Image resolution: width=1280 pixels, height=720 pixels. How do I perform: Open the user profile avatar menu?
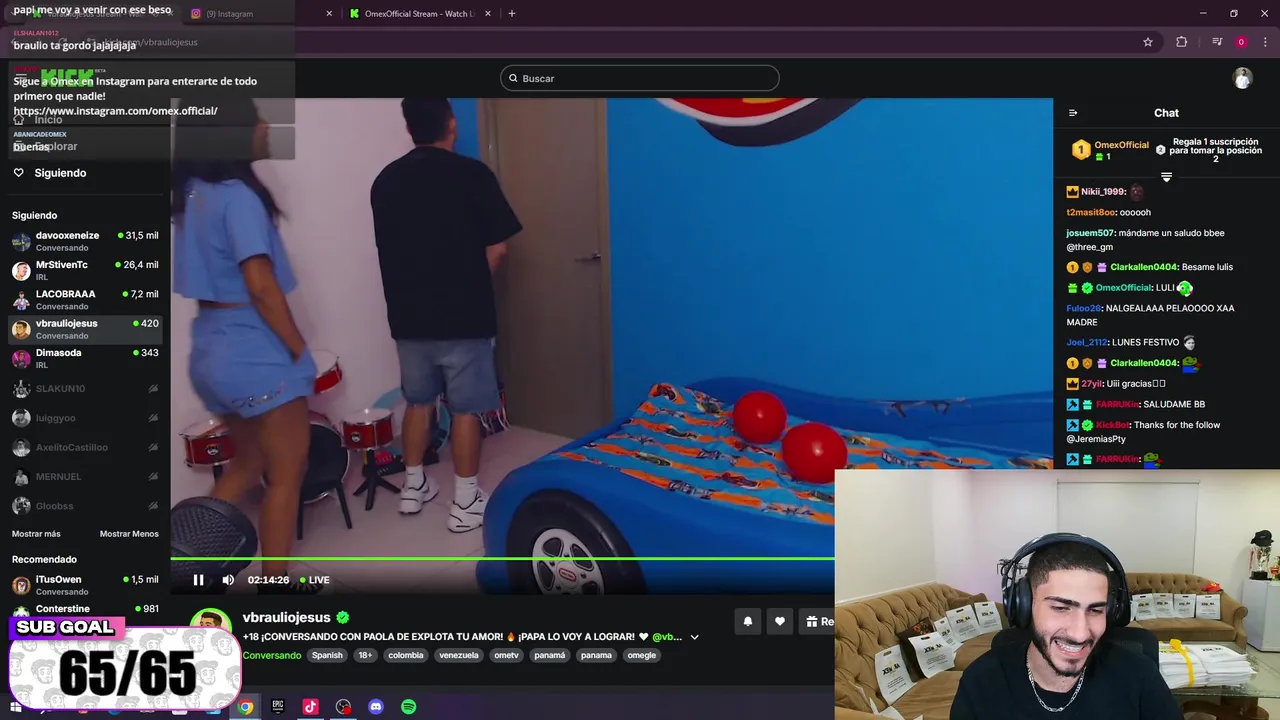click(1242, 78)
